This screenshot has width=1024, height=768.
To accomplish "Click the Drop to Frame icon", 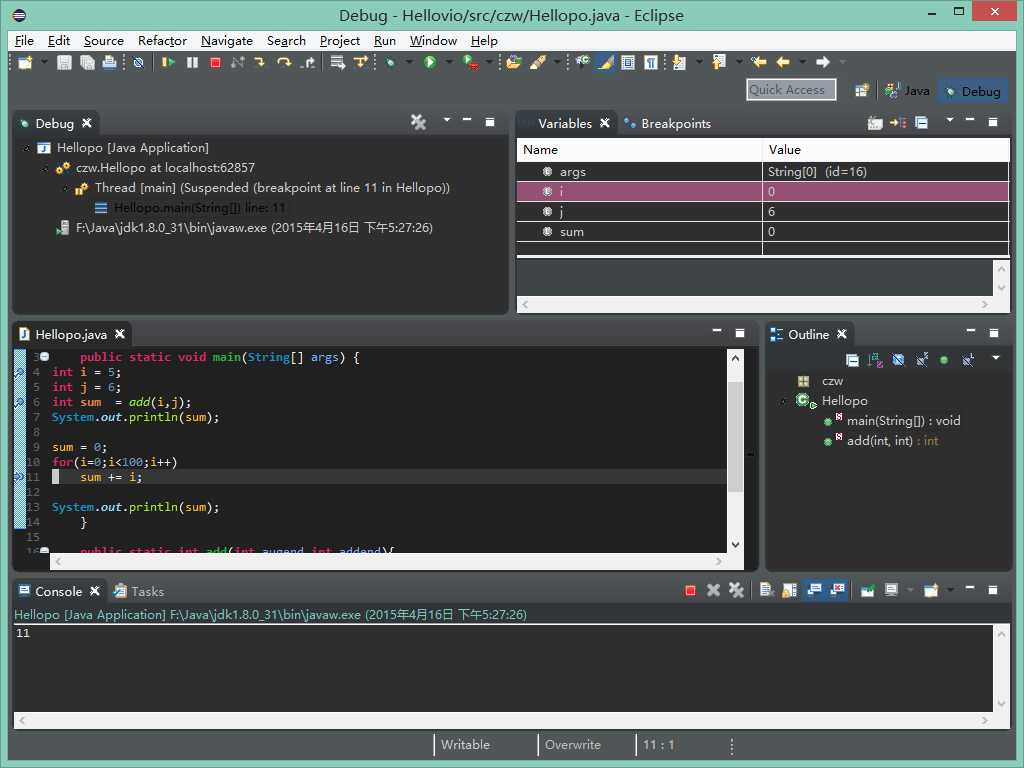I will click(x=338, y=63).
